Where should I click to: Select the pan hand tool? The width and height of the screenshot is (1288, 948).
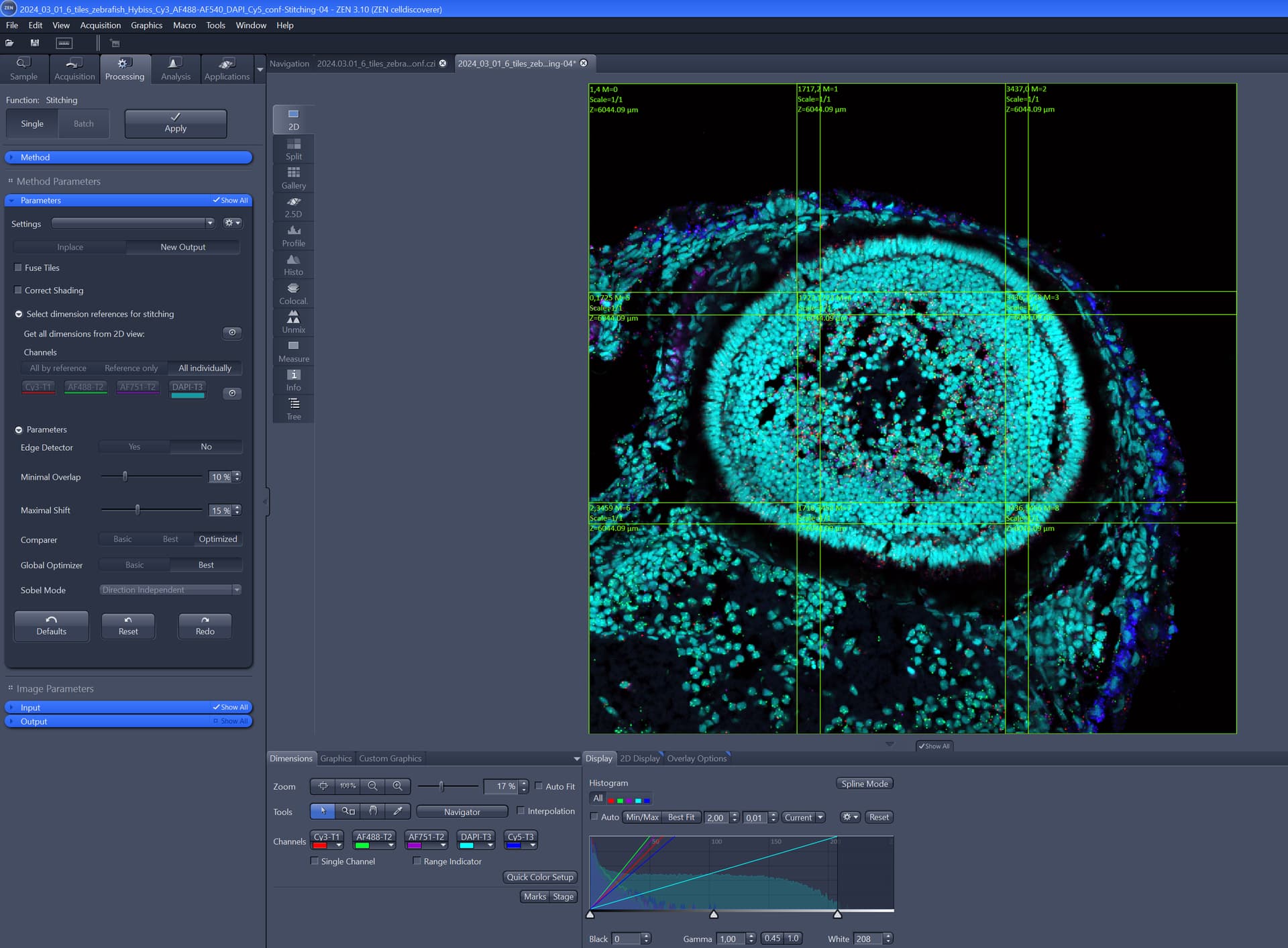coord(373,811)
